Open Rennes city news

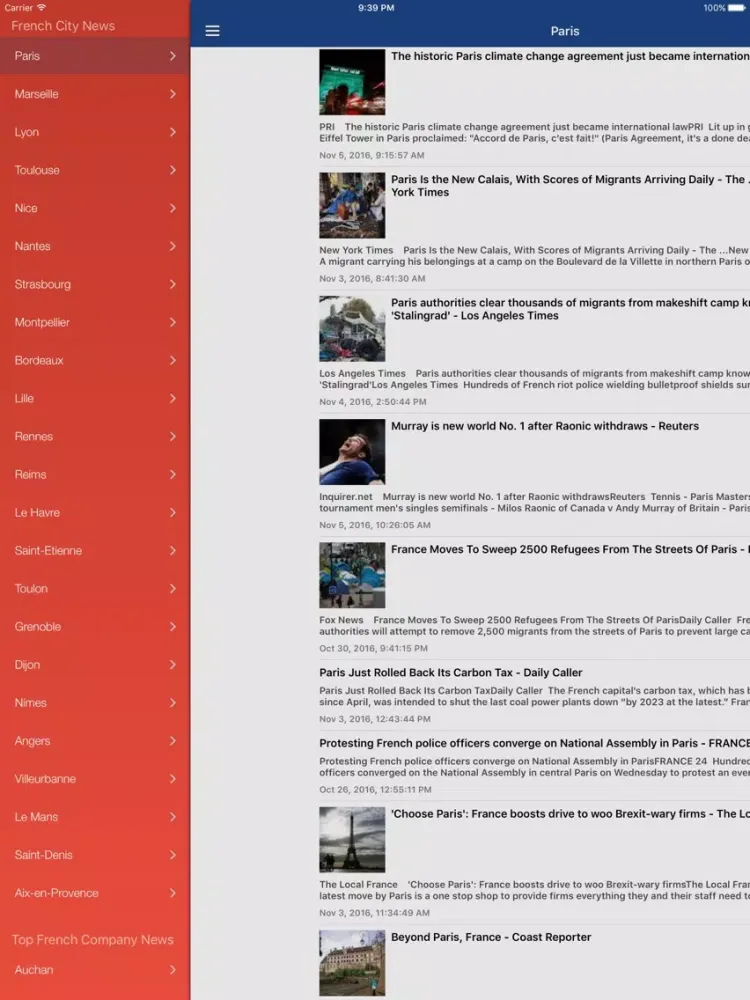click(x=95, y=436)
